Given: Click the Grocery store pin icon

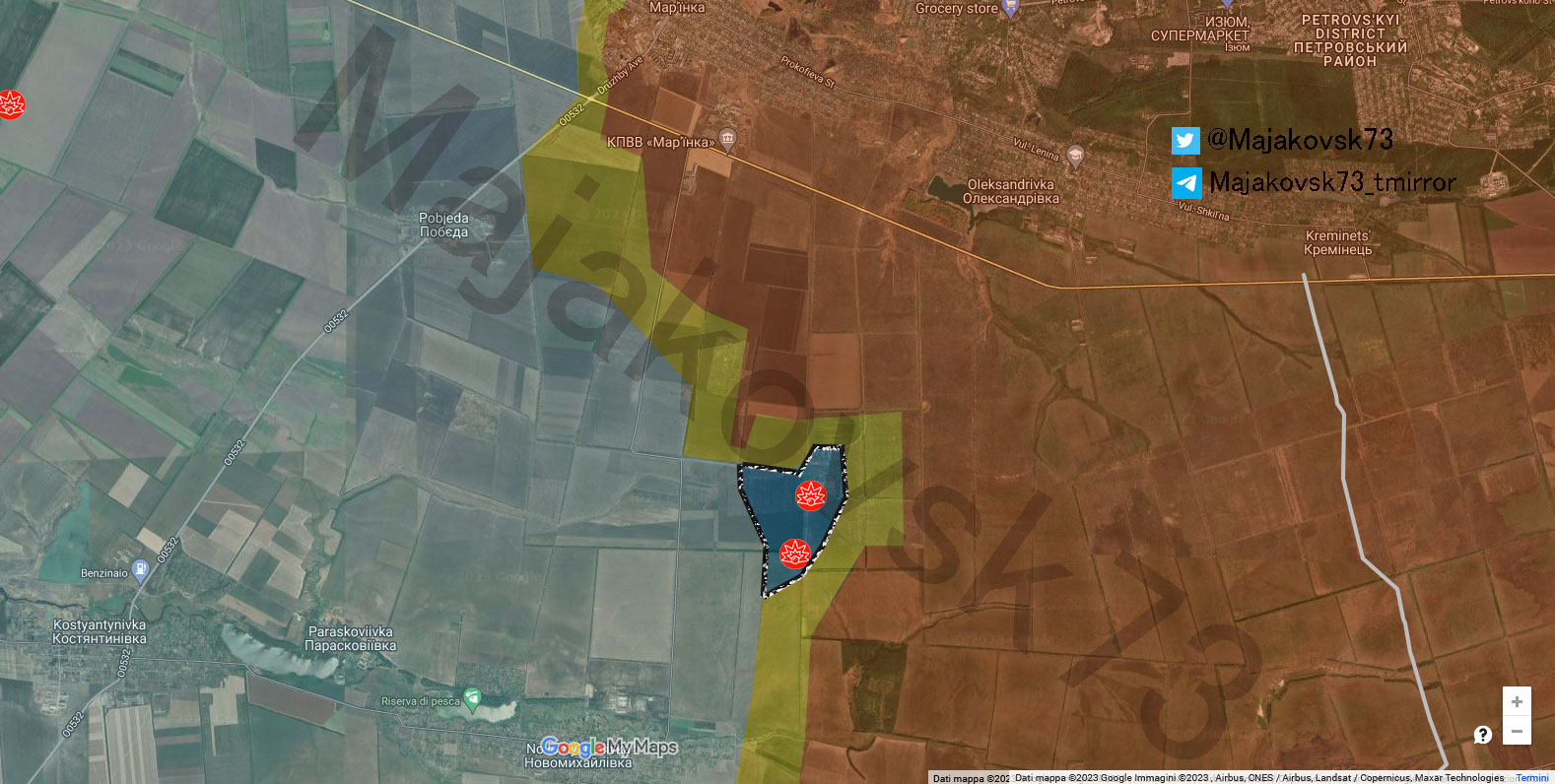Looking at the screenshot, I should tap(1010, 7).
